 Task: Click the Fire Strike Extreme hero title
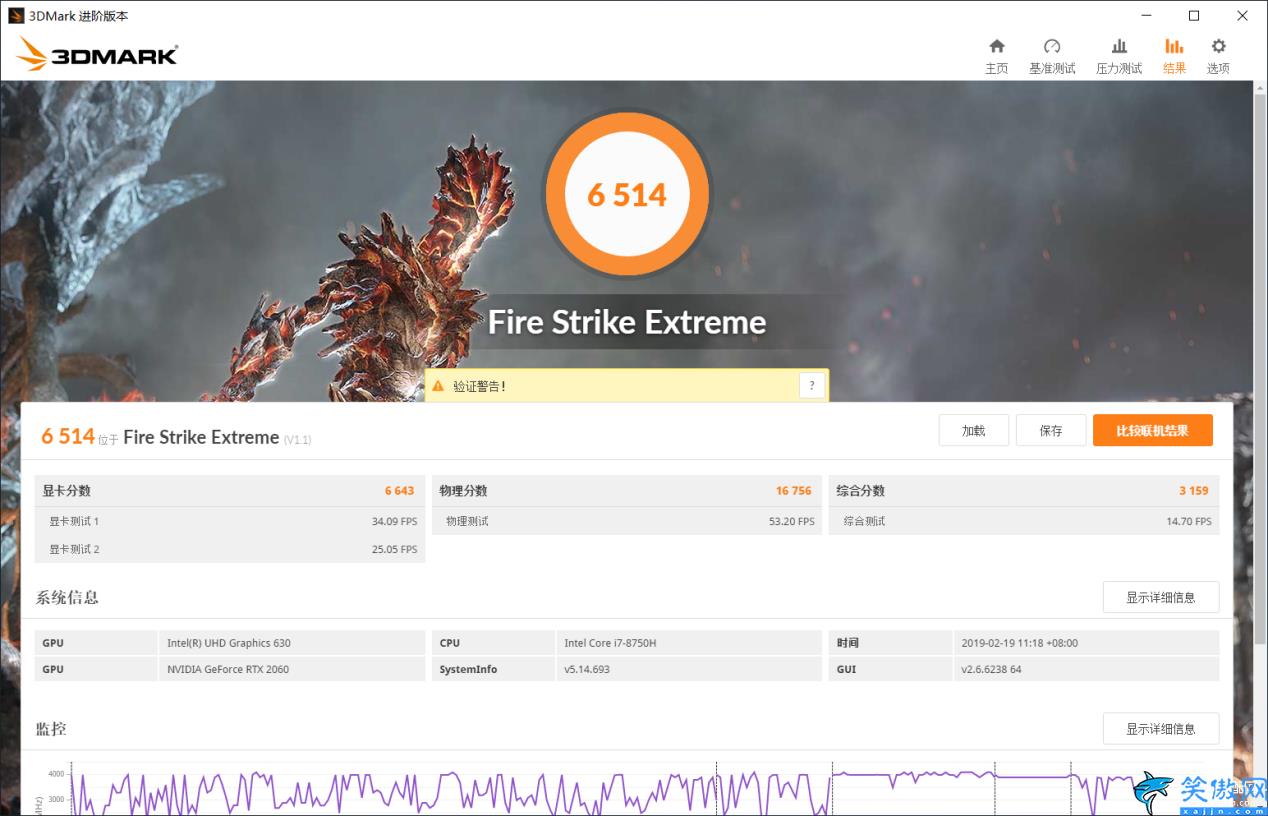coord(627,322)
